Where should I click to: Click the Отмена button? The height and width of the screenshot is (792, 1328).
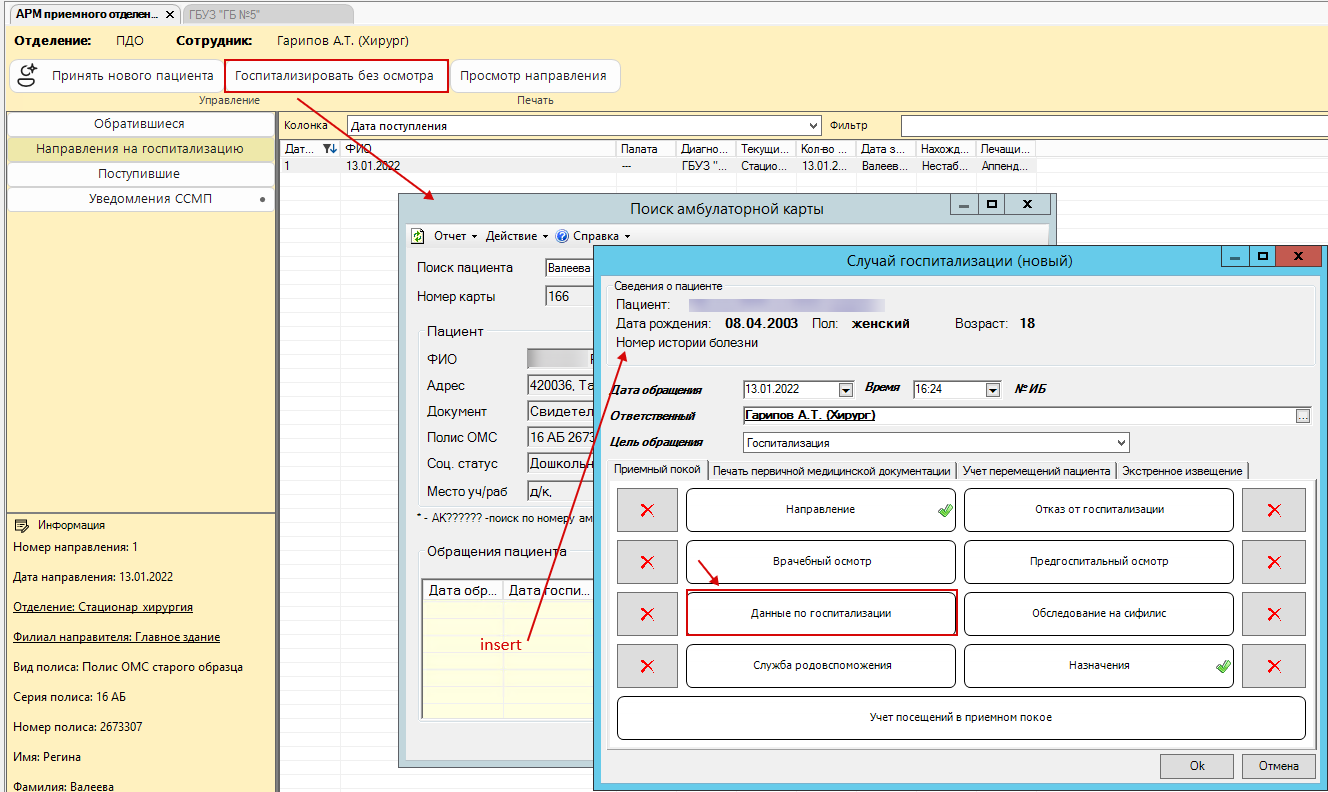pos(1278,766)
